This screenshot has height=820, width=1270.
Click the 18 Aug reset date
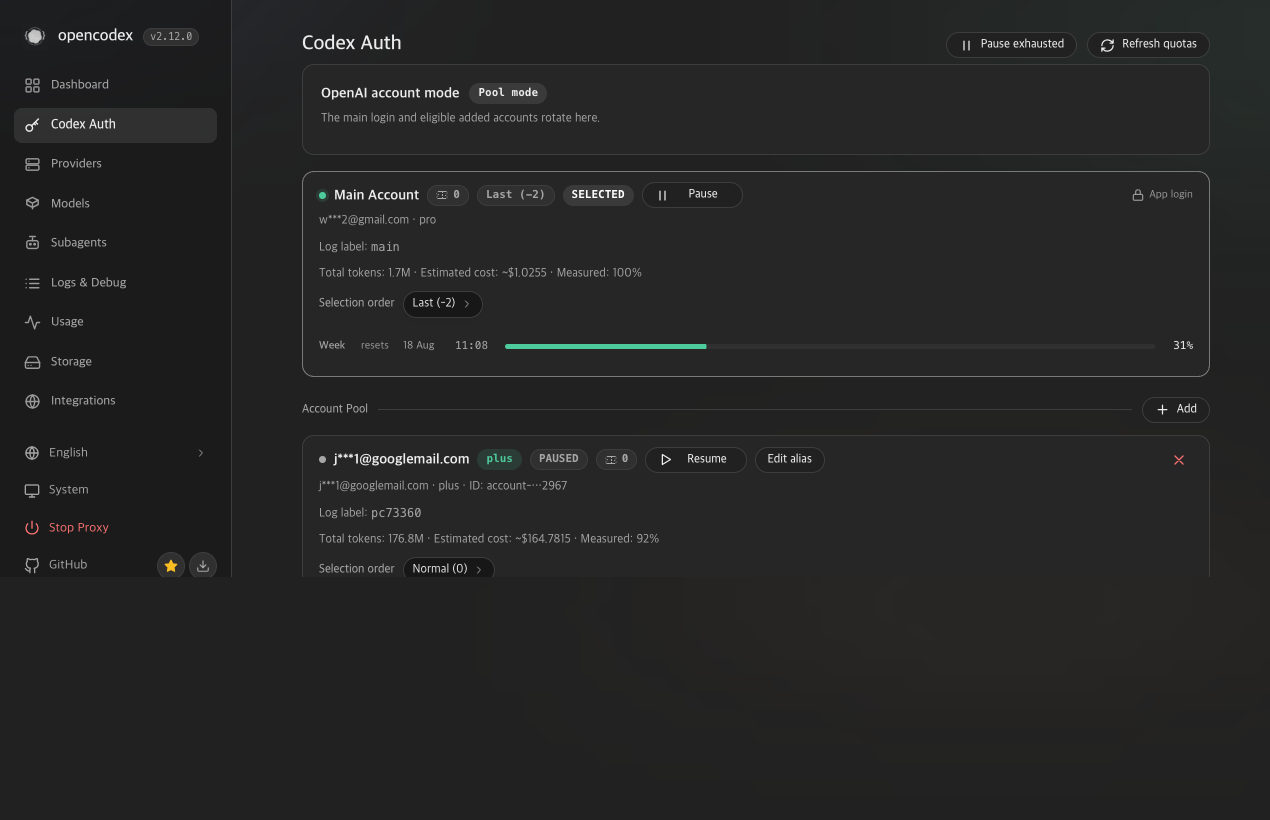(418, 346)
